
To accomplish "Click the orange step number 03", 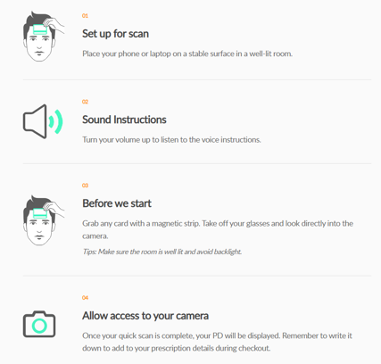I will tap(85, 185).
